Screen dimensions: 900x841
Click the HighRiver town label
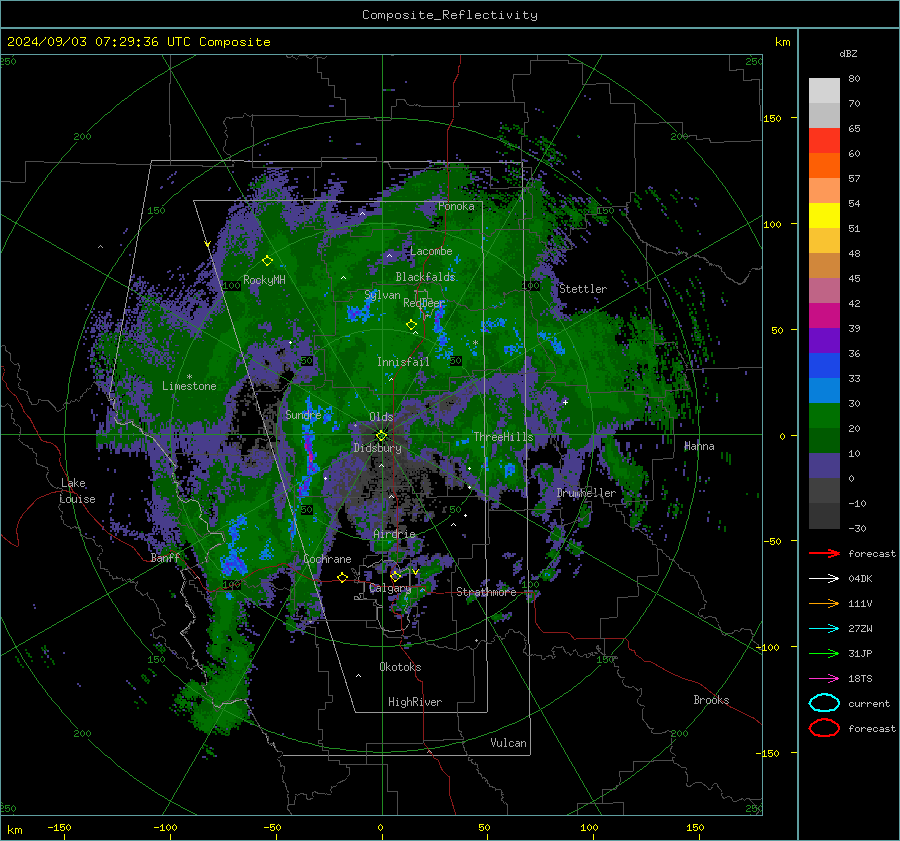(x=415, y=702)
